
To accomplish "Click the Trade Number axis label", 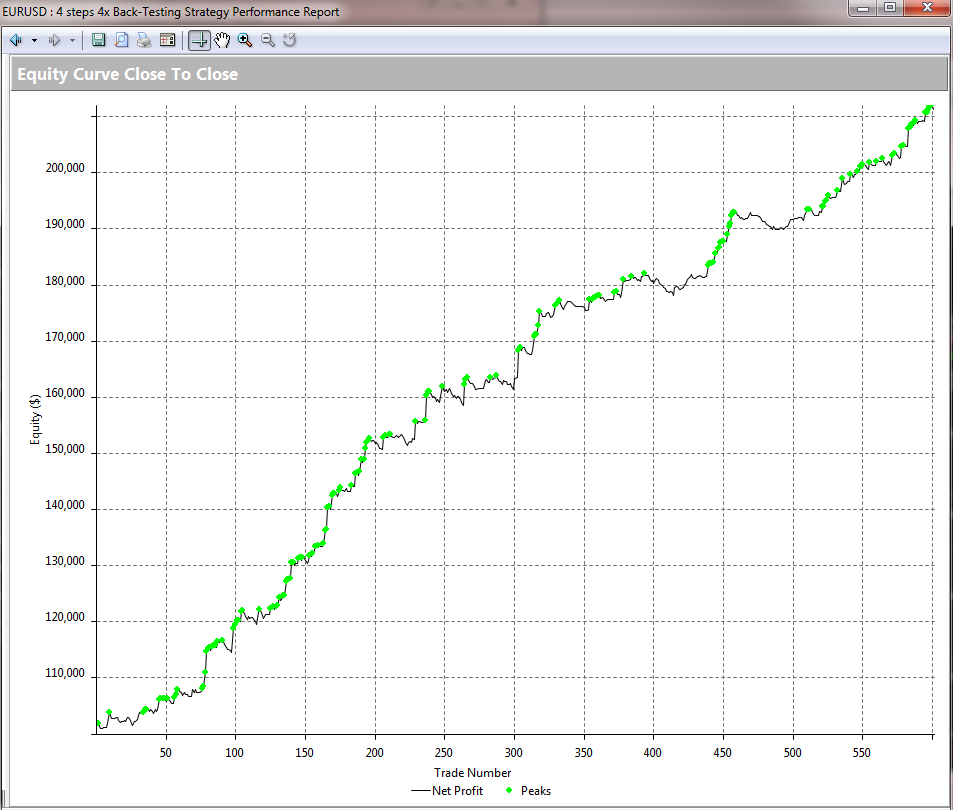I will pyautogui.click(x=472, y=772).
